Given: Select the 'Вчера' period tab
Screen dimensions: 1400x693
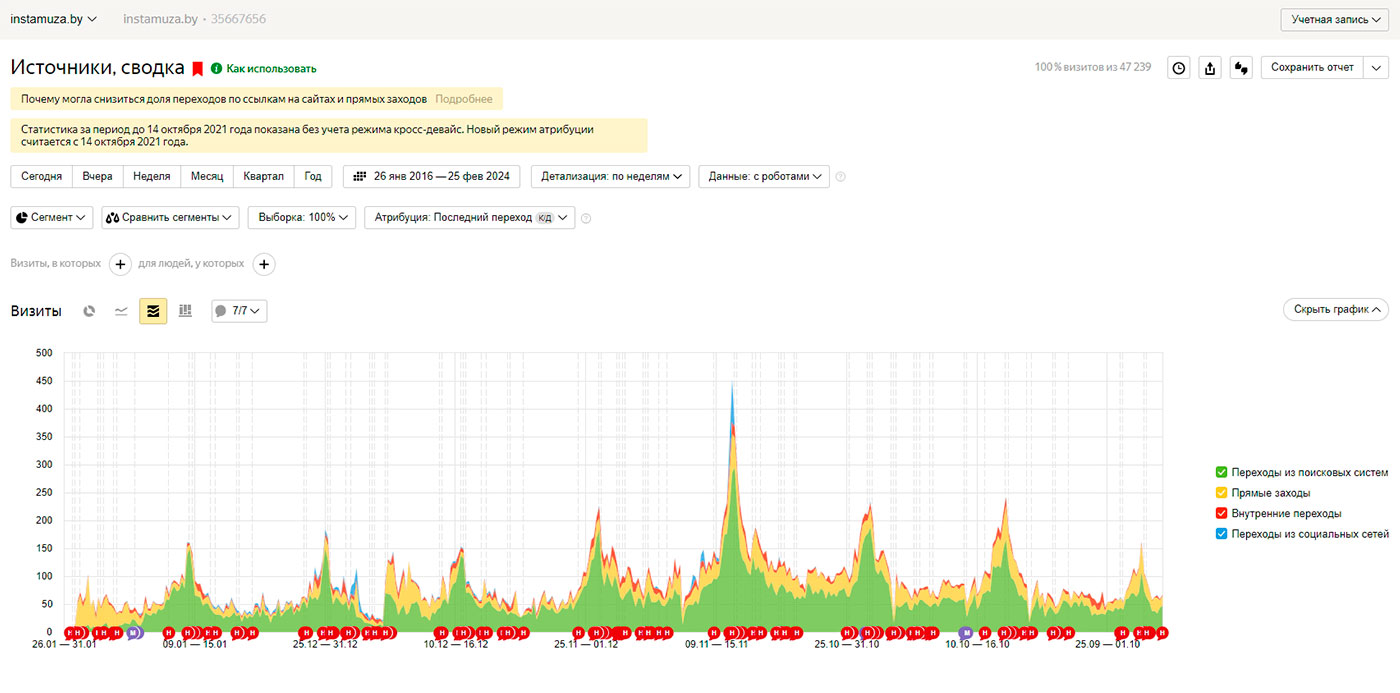Looking at the screenshot, I should (x=97, y=176).
